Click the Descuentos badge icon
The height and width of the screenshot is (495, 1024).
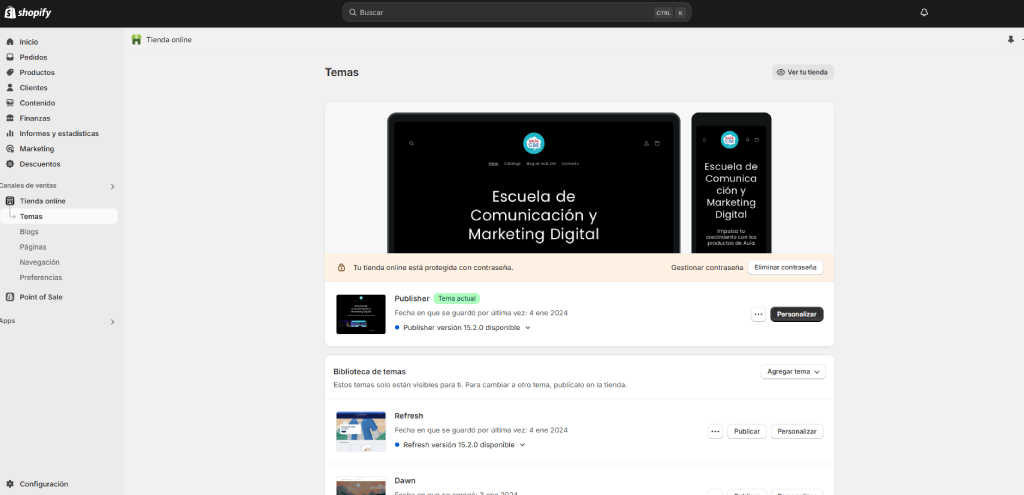point(10,164)
